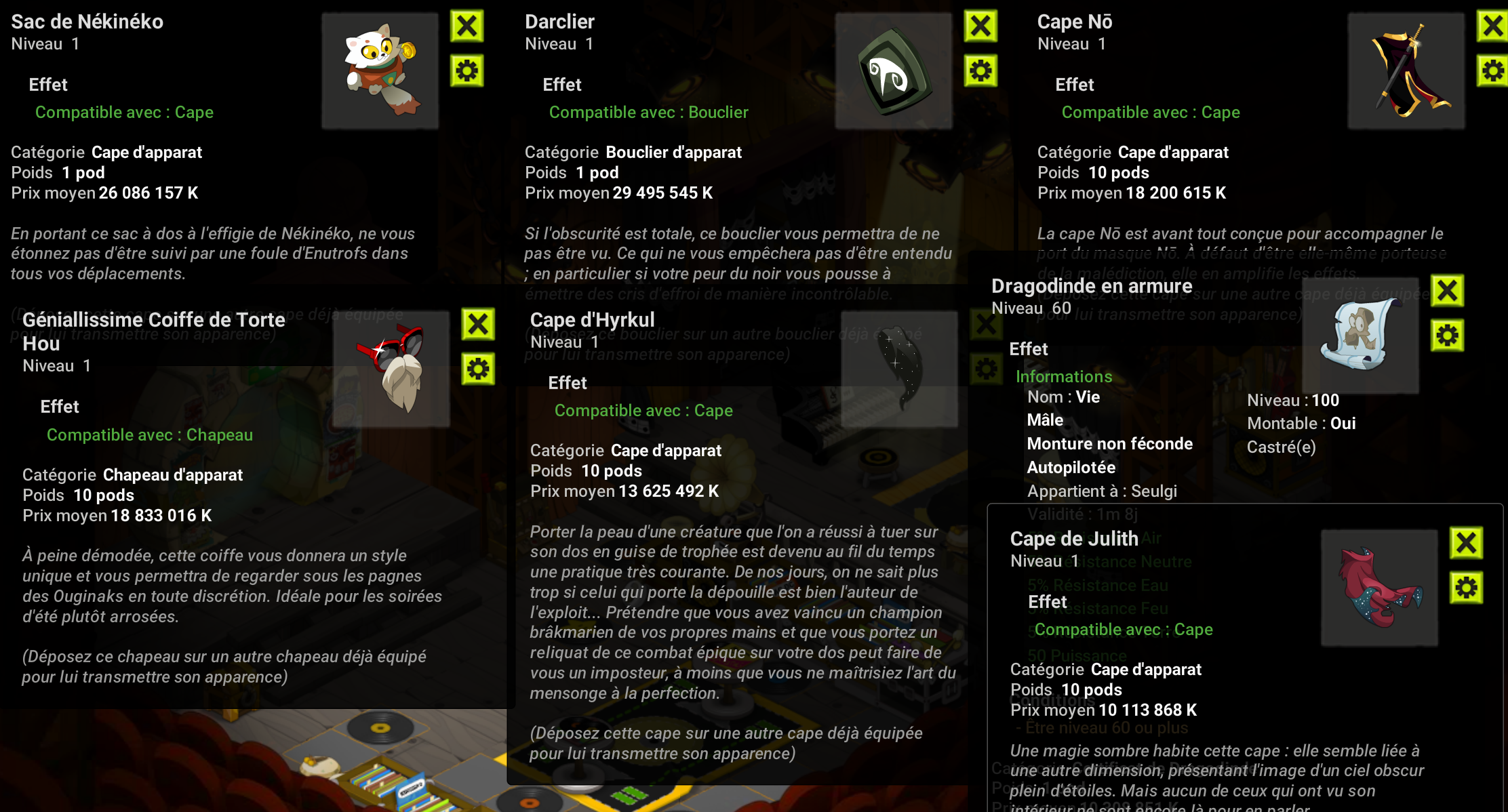
Task: Close the Géniallissime Coiffe de Torte Hou tooltip
Action: point(478,324)
